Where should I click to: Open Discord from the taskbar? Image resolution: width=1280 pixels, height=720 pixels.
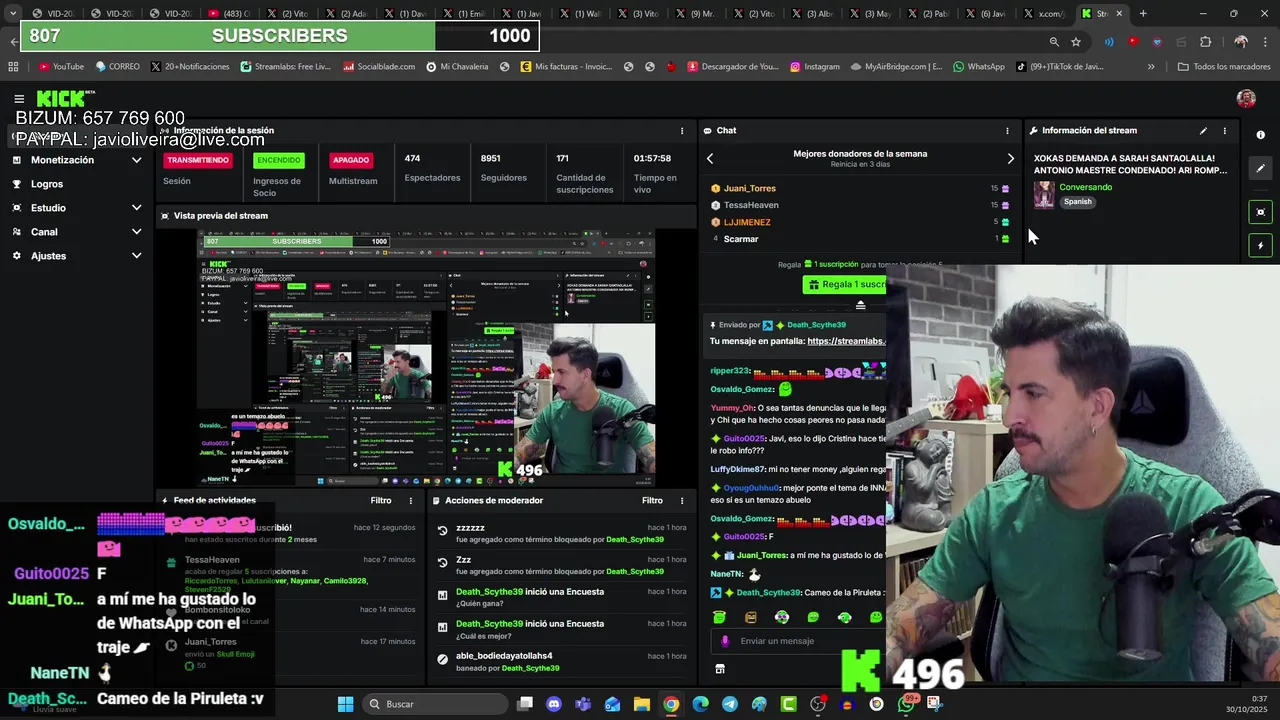[x=554, y=704]
